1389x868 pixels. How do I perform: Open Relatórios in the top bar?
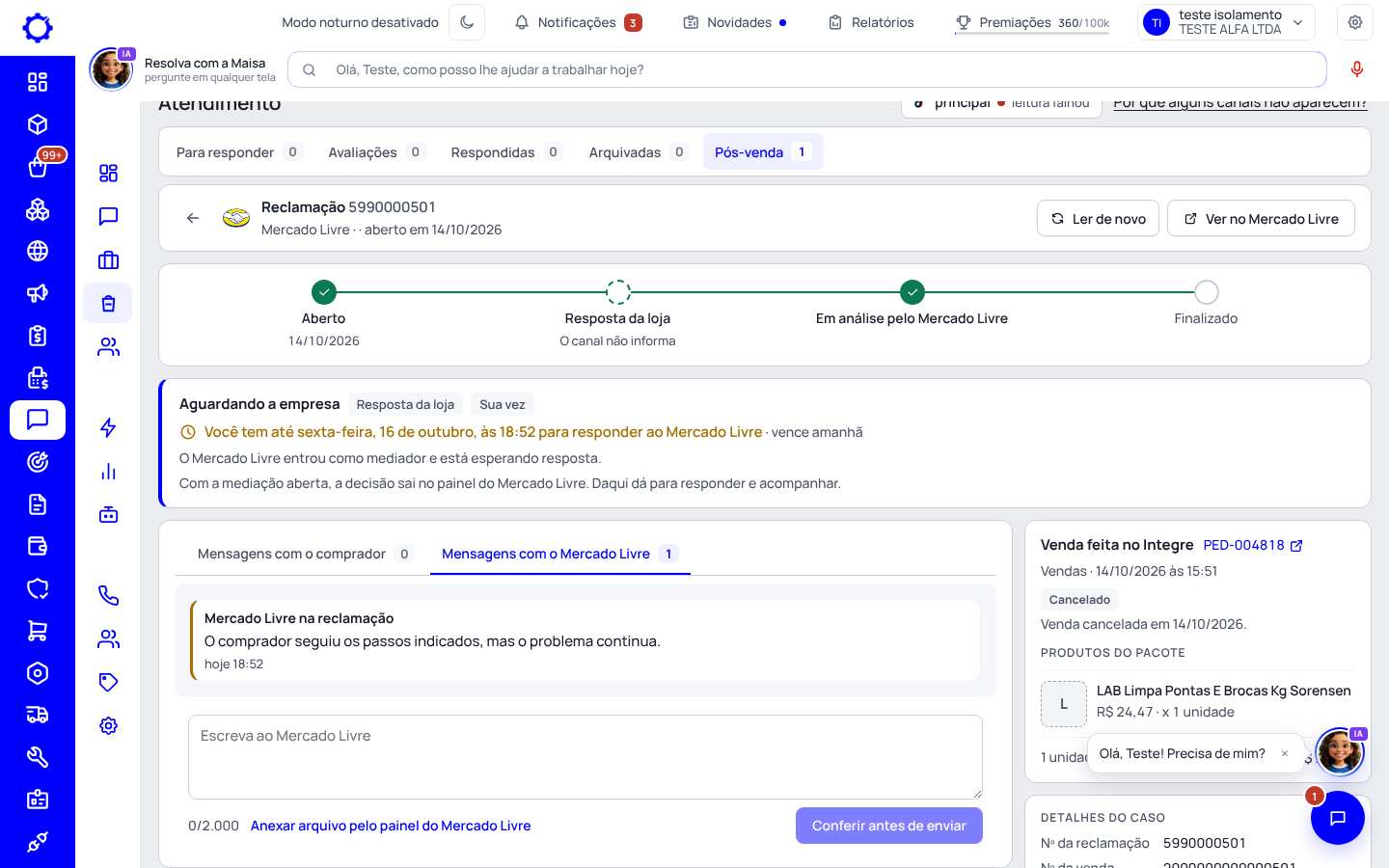tap(871, 22)
